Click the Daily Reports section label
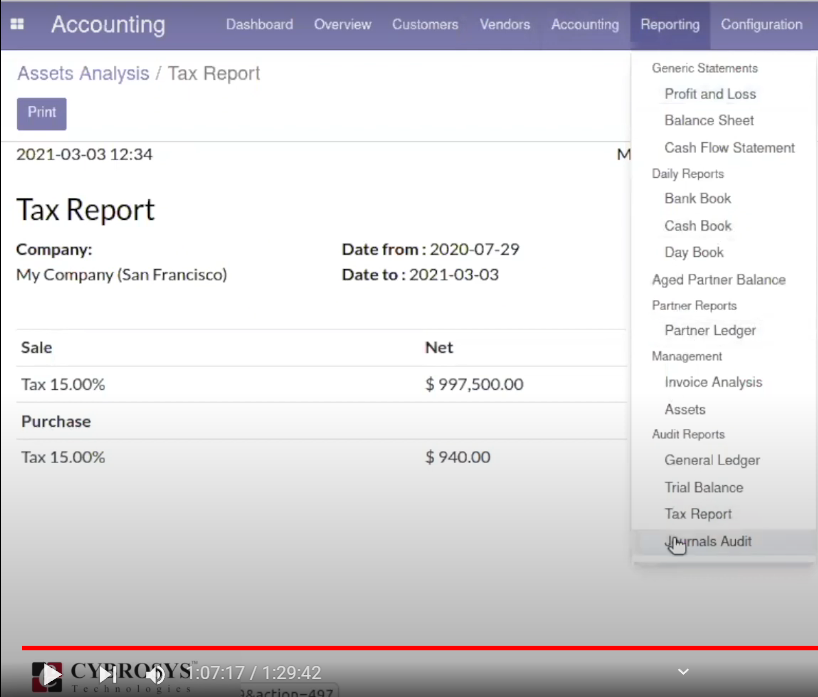Image resolution: width=818 pixels, height=697 pixels. tap(688, 174)
